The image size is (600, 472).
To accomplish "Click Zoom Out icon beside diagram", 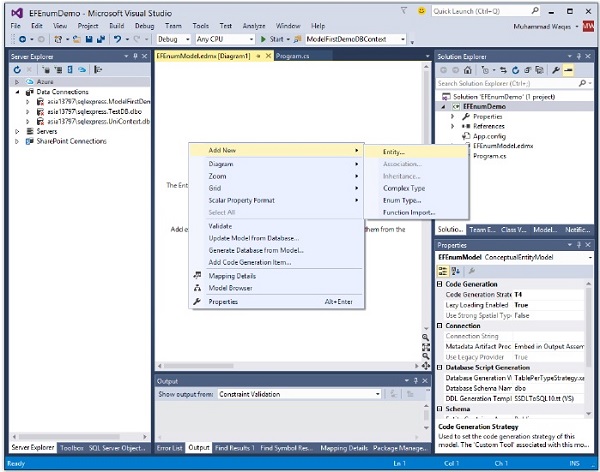I will pyautogui.click(x=426, y=356).
